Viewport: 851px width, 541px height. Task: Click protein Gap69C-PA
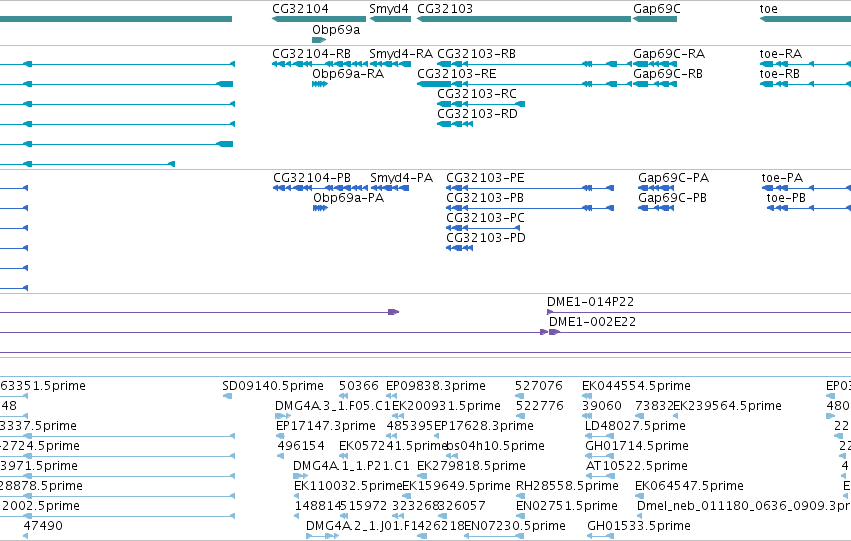(x=673, y=178)
